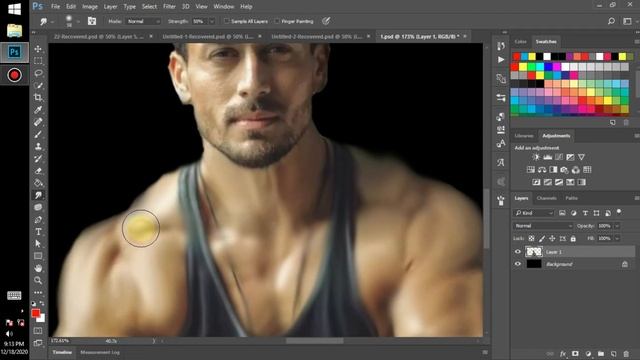Viewport: 640px width, 360px height.
Task: Select the Quick Selection tool
Action: tap(38, 85)
